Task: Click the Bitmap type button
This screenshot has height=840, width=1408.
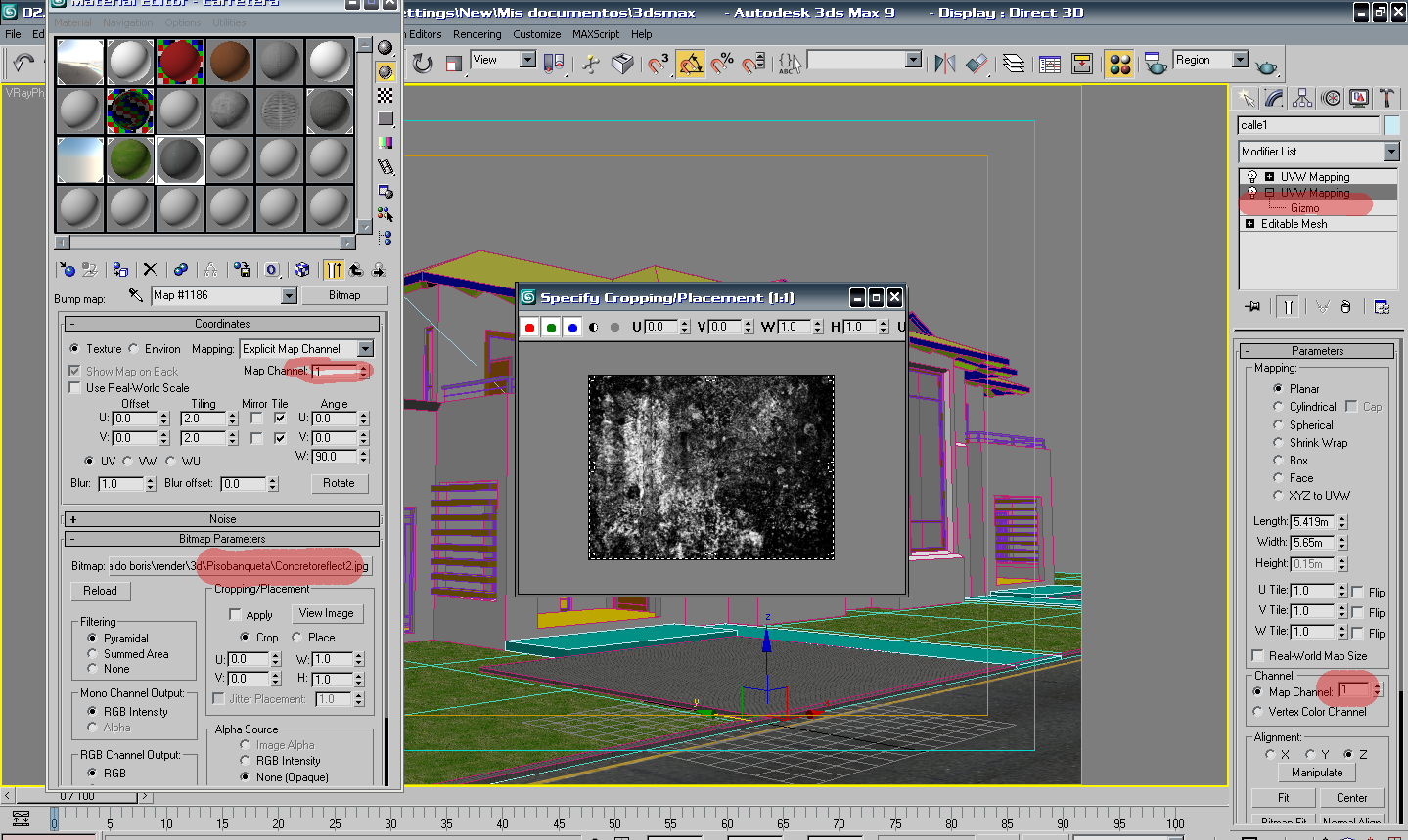Action: 344,295
